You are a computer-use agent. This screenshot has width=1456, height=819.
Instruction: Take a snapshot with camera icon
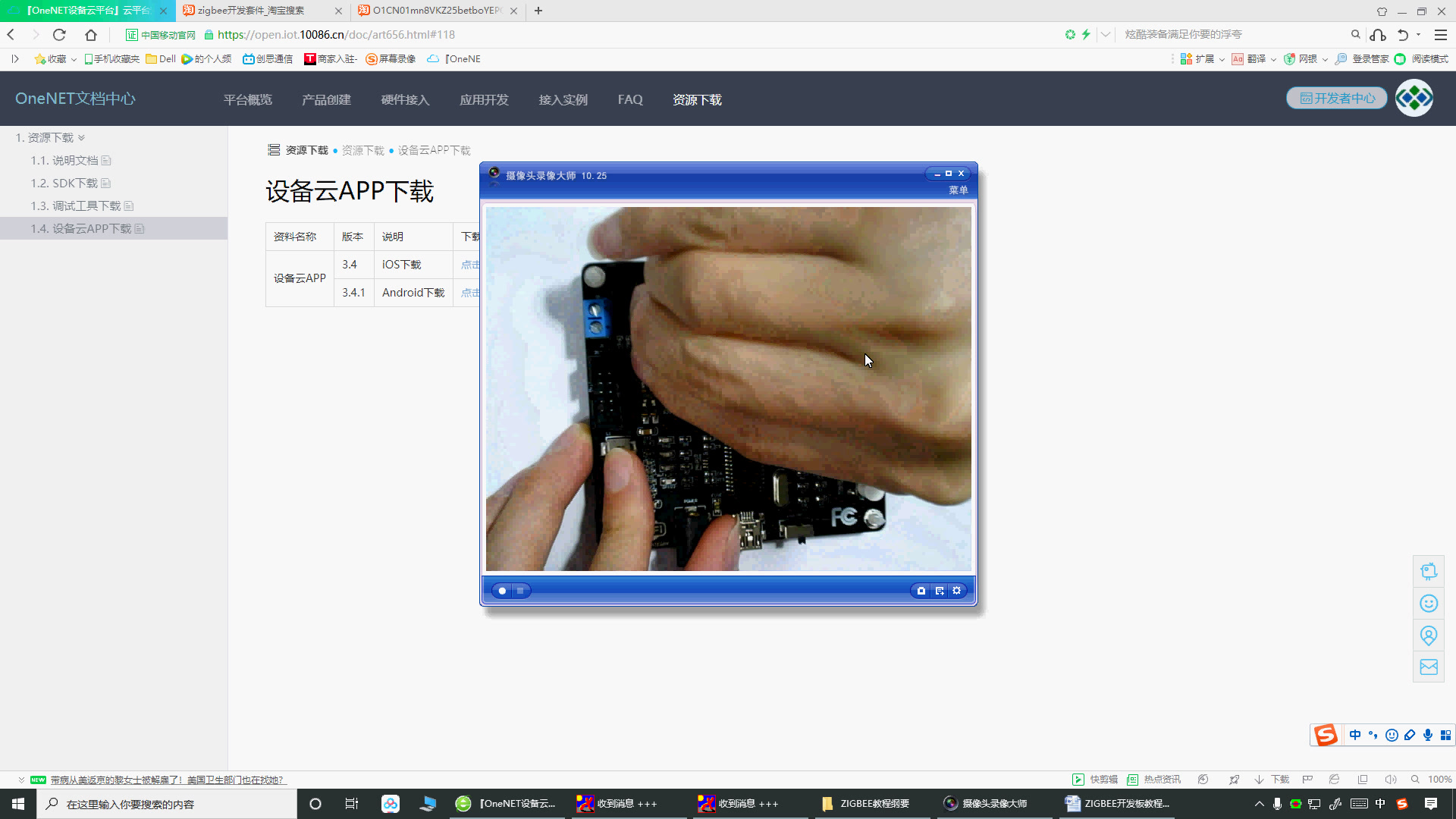point(921,591)
